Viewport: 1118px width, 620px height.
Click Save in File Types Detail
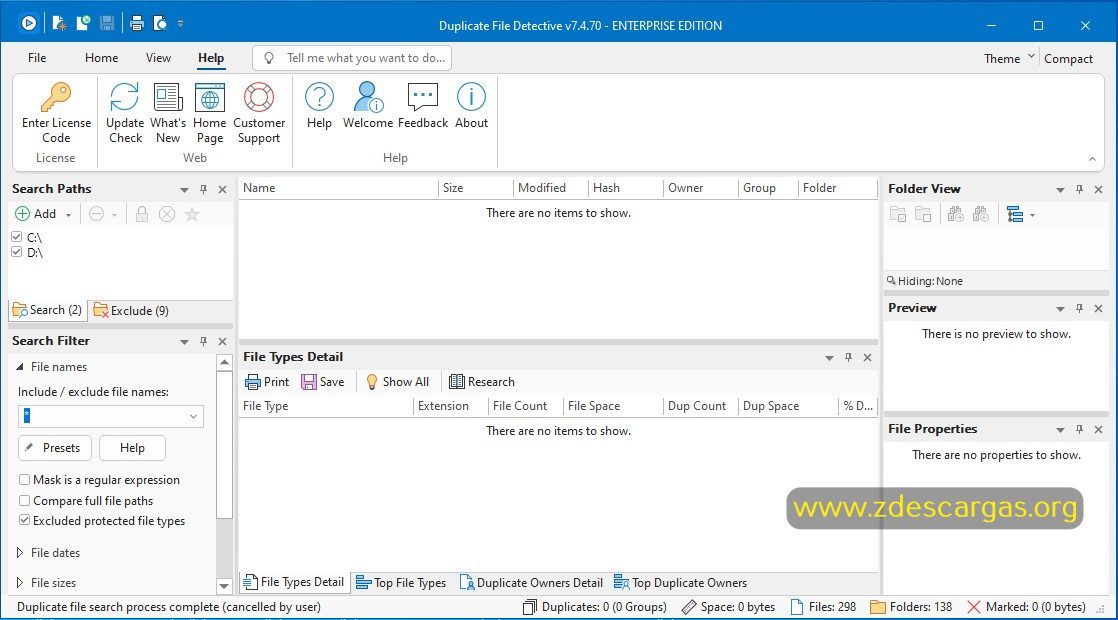coord(323,382)
